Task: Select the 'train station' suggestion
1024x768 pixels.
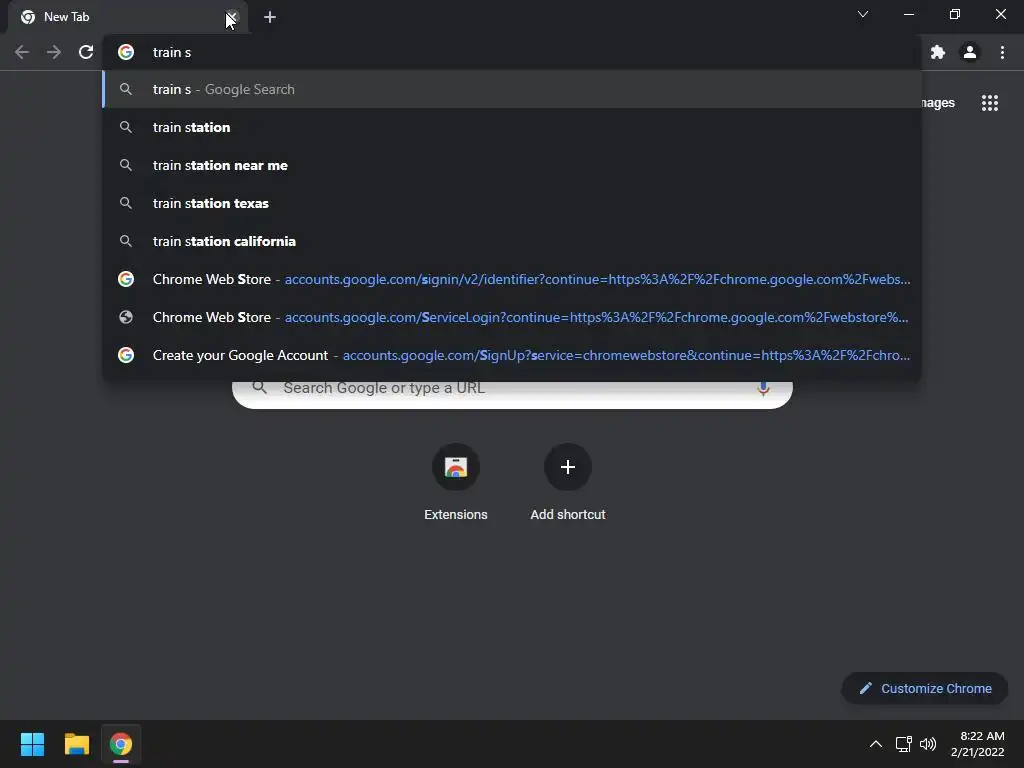Action: [x=512, y=127]
